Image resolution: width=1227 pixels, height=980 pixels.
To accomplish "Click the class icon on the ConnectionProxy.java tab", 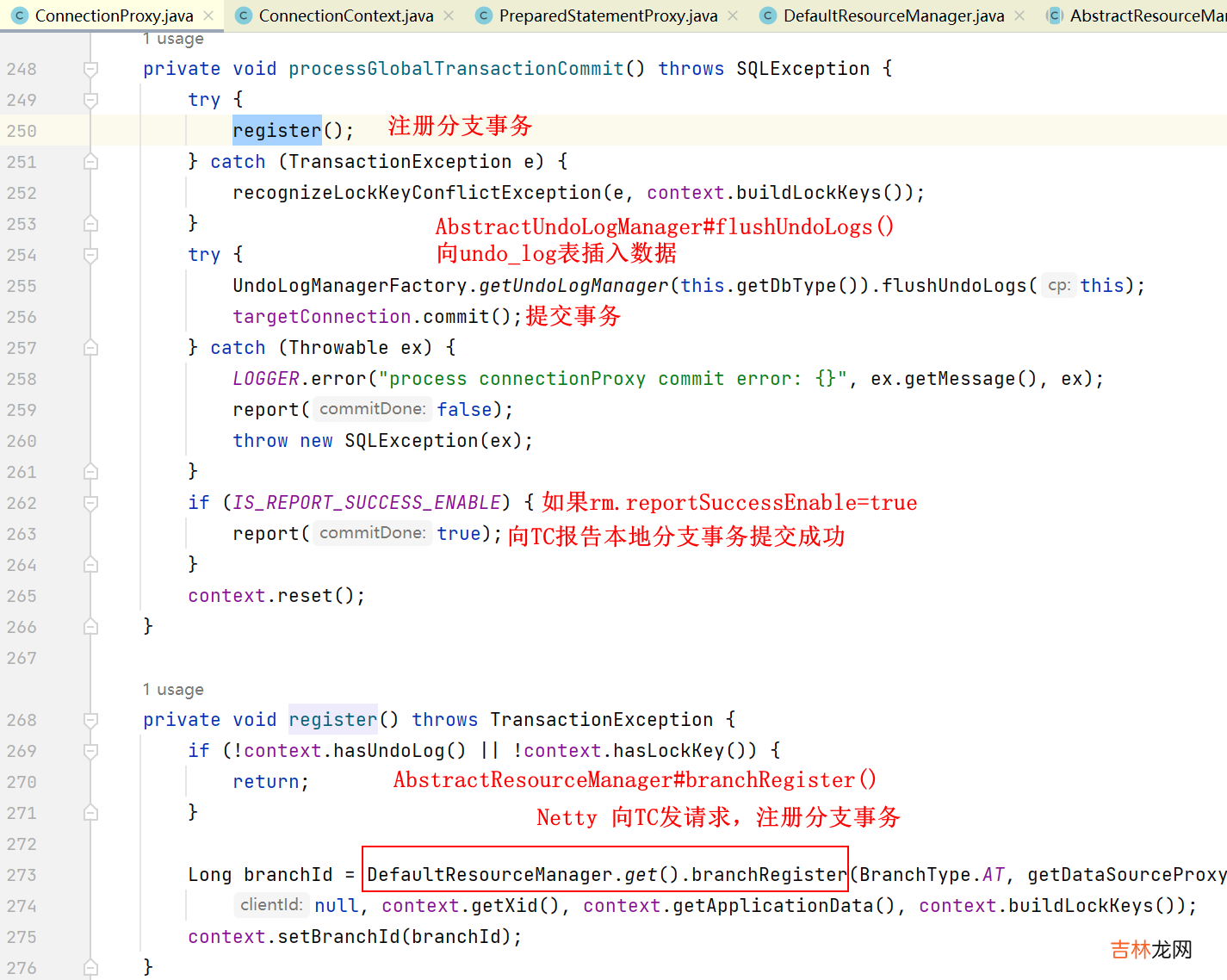I will click(20, 16).
